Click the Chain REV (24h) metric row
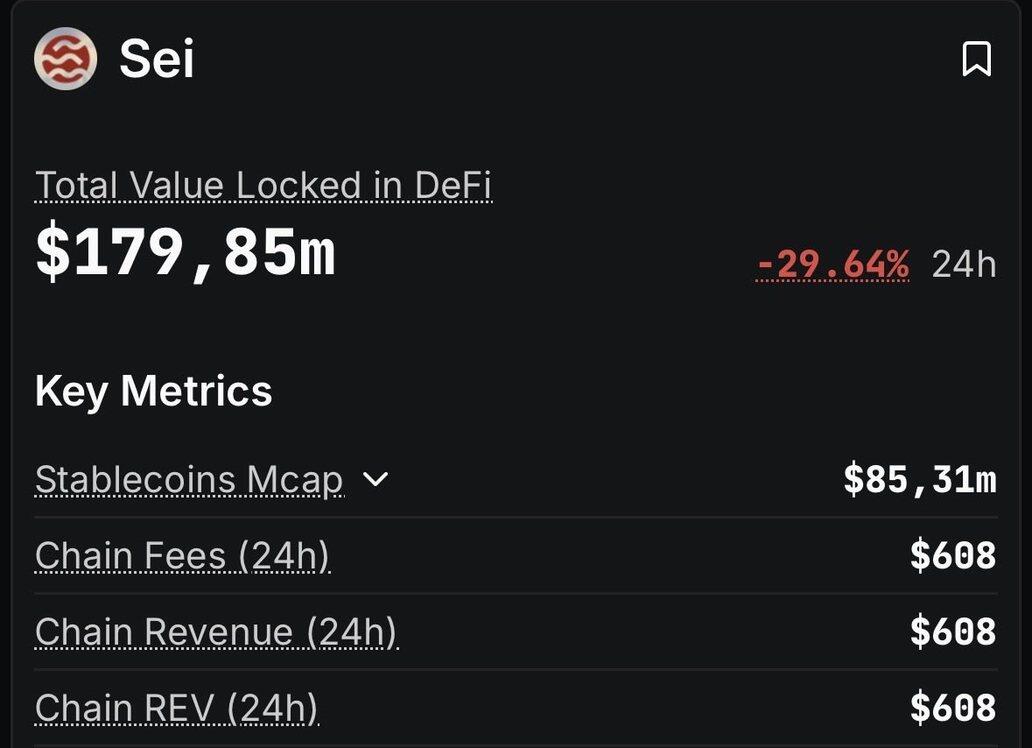Screen dimensions: 1032x748 pyautogui.click(x=600, y=708)
